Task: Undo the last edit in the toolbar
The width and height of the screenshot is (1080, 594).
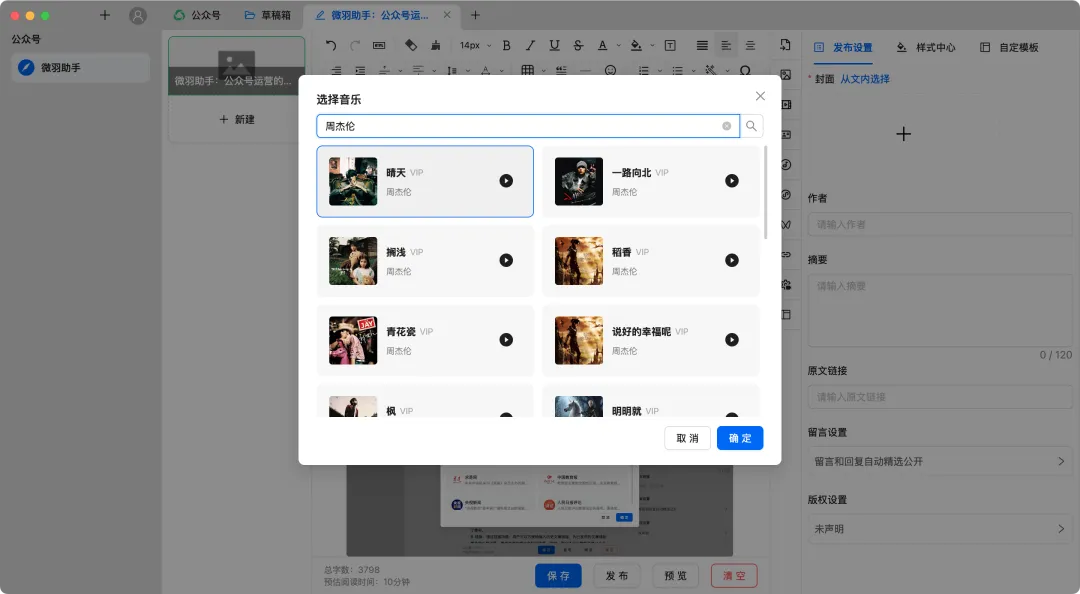Action: click(x=331, y=45)
